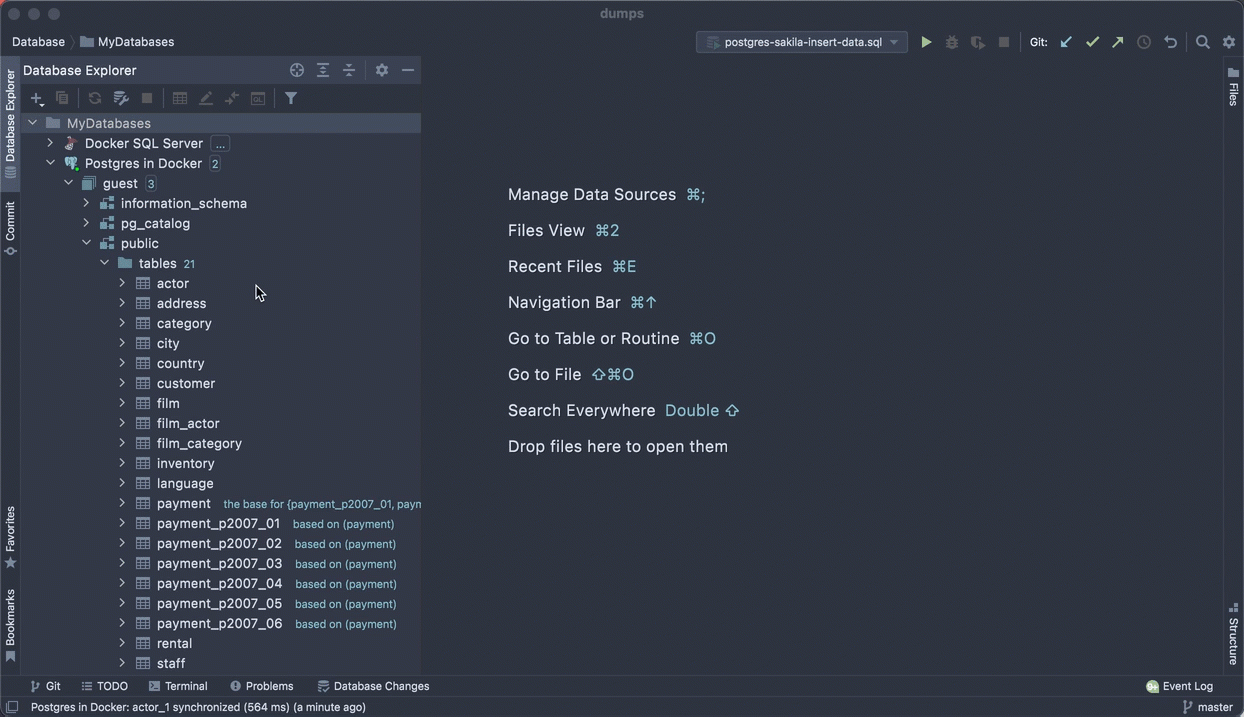Click the Git Push arrow
The image size is (1244, 717).
click(1118, 42)
